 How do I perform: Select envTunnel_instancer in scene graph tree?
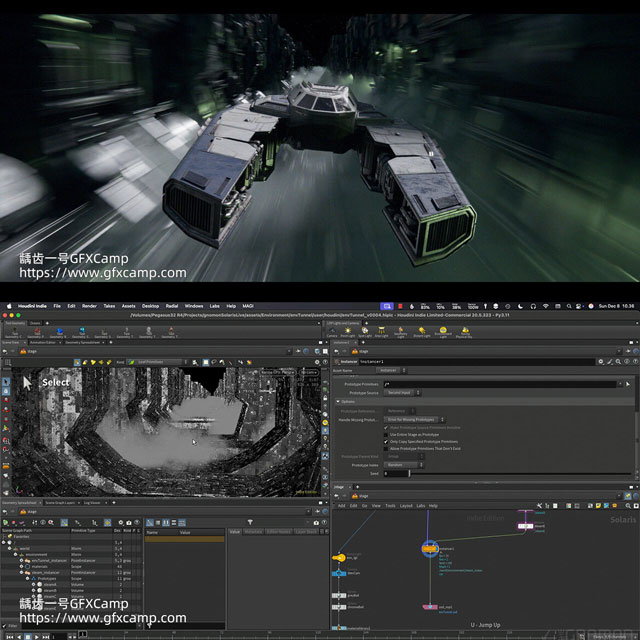point(49,560)
